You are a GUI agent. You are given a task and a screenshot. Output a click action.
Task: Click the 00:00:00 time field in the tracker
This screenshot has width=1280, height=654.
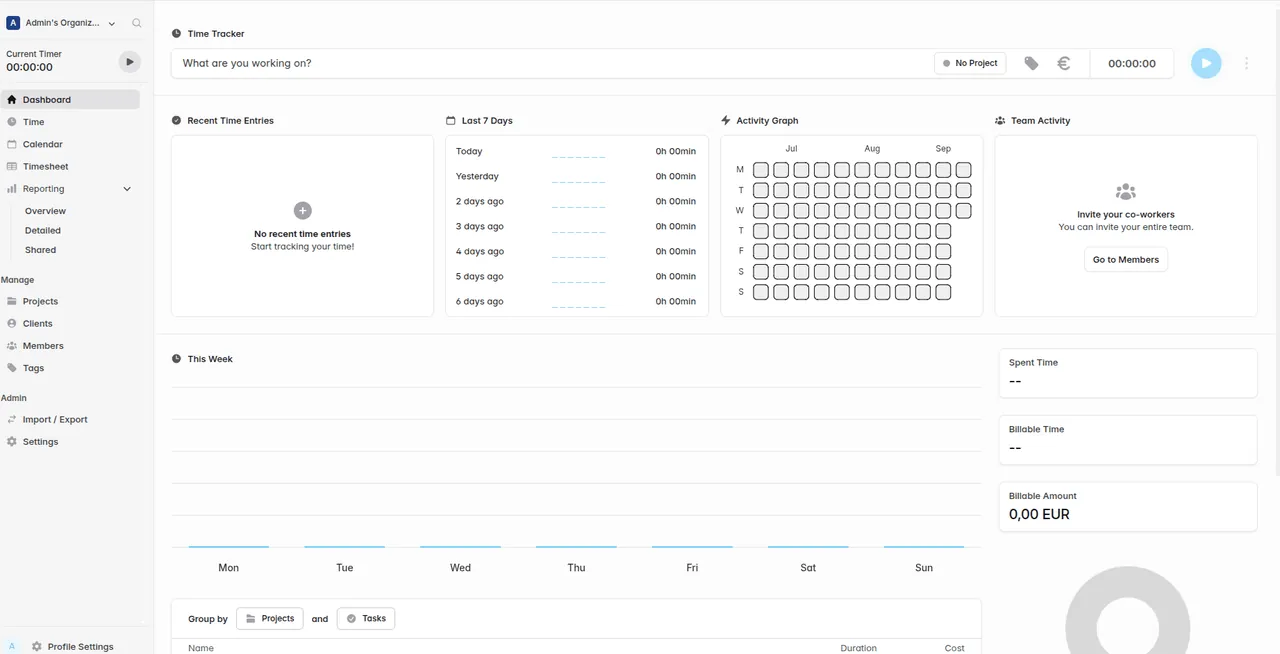point(1132,63)
